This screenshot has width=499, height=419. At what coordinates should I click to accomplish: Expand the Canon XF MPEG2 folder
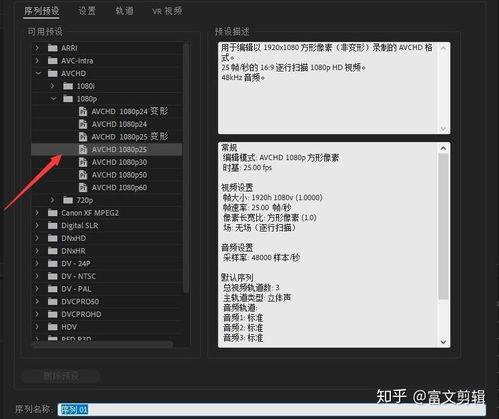37,213
